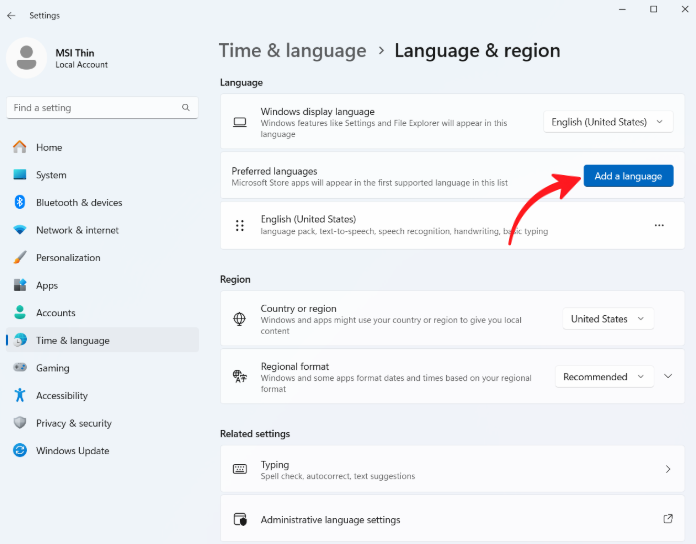Select Personalization in the sidebar
This screenshot has height=544, width=696.
[x=68, y=258]
